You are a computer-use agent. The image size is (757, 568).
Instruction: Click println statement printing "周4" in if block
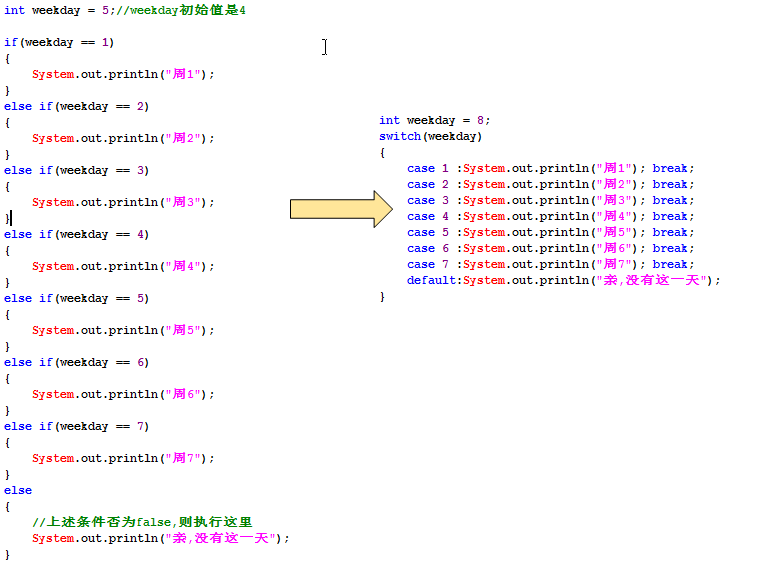123,266
